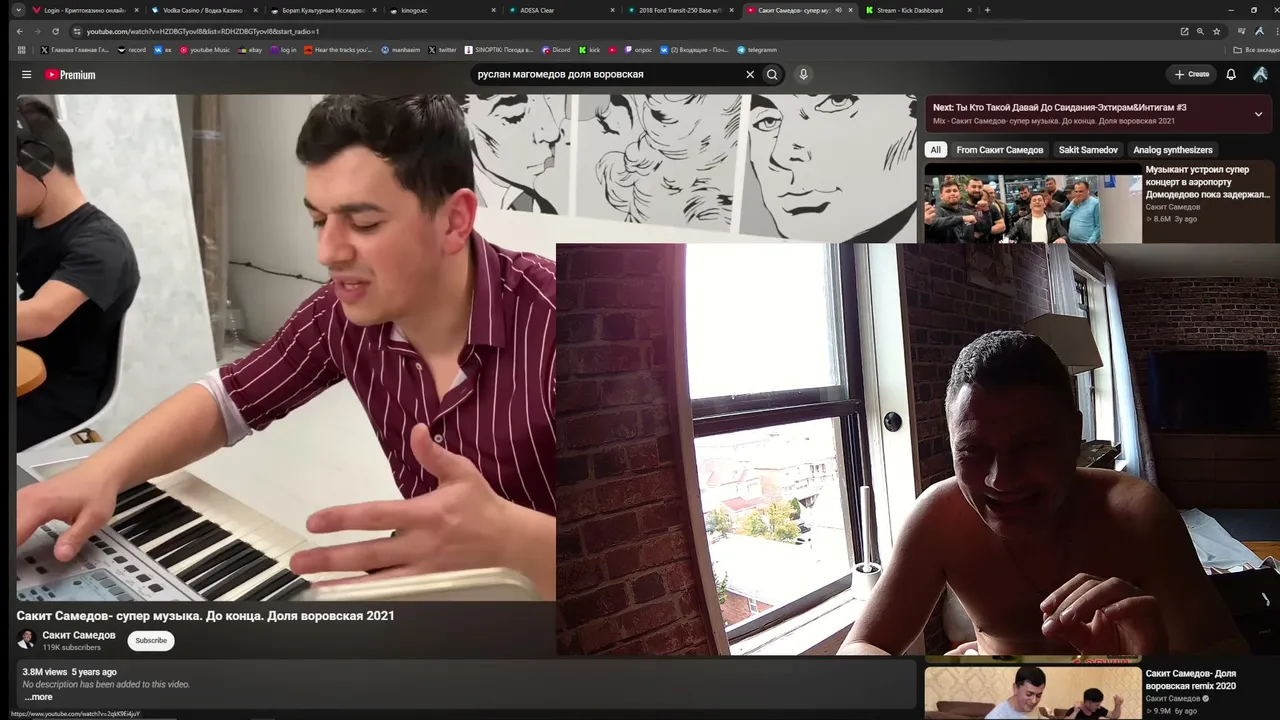
Task: Open a new browser tab
Action: [x=987, y=10]
